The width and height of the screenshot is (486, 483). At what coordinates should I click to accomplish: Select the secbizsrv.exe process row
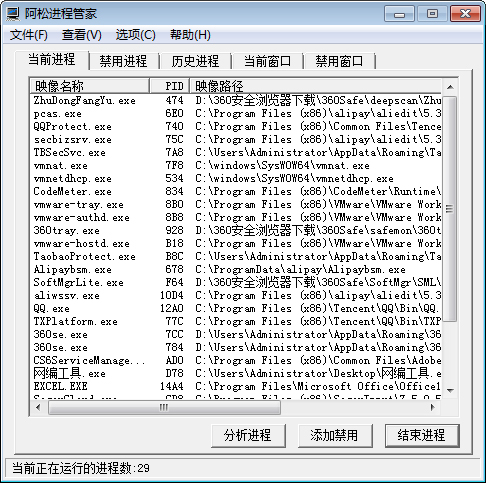click(x=236, y=139)
